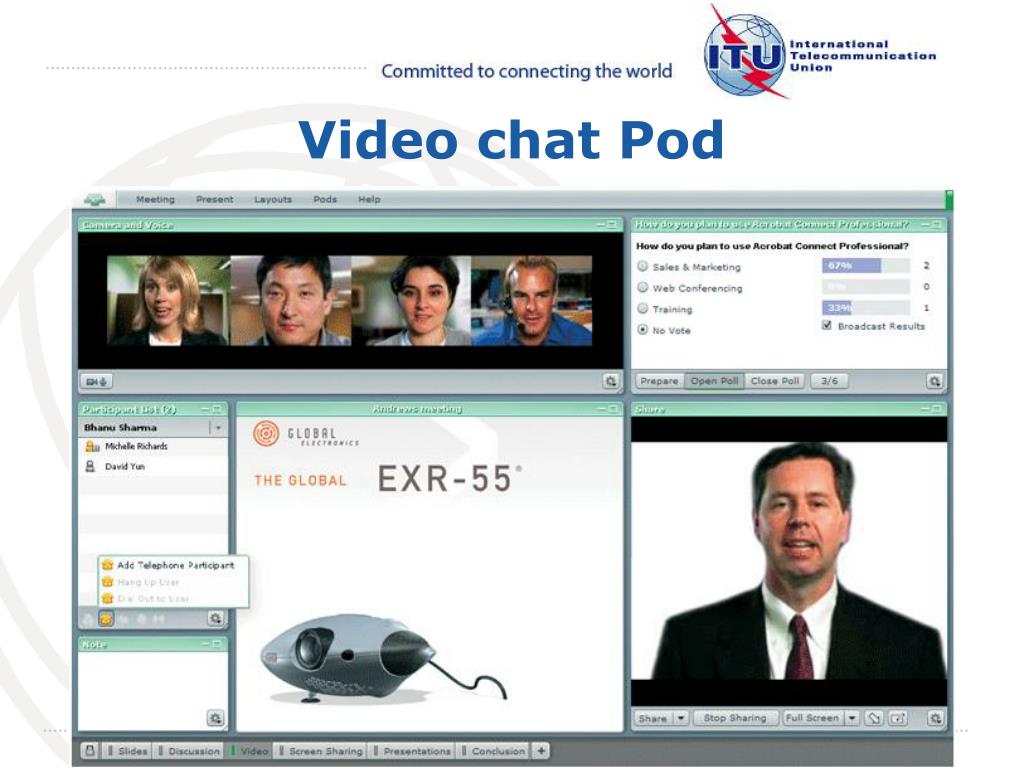Image resolution: width=1024 pixels, height=768 pixels.
Task: Click the 3/6 poll count button
Action: [x=829, y=381]
